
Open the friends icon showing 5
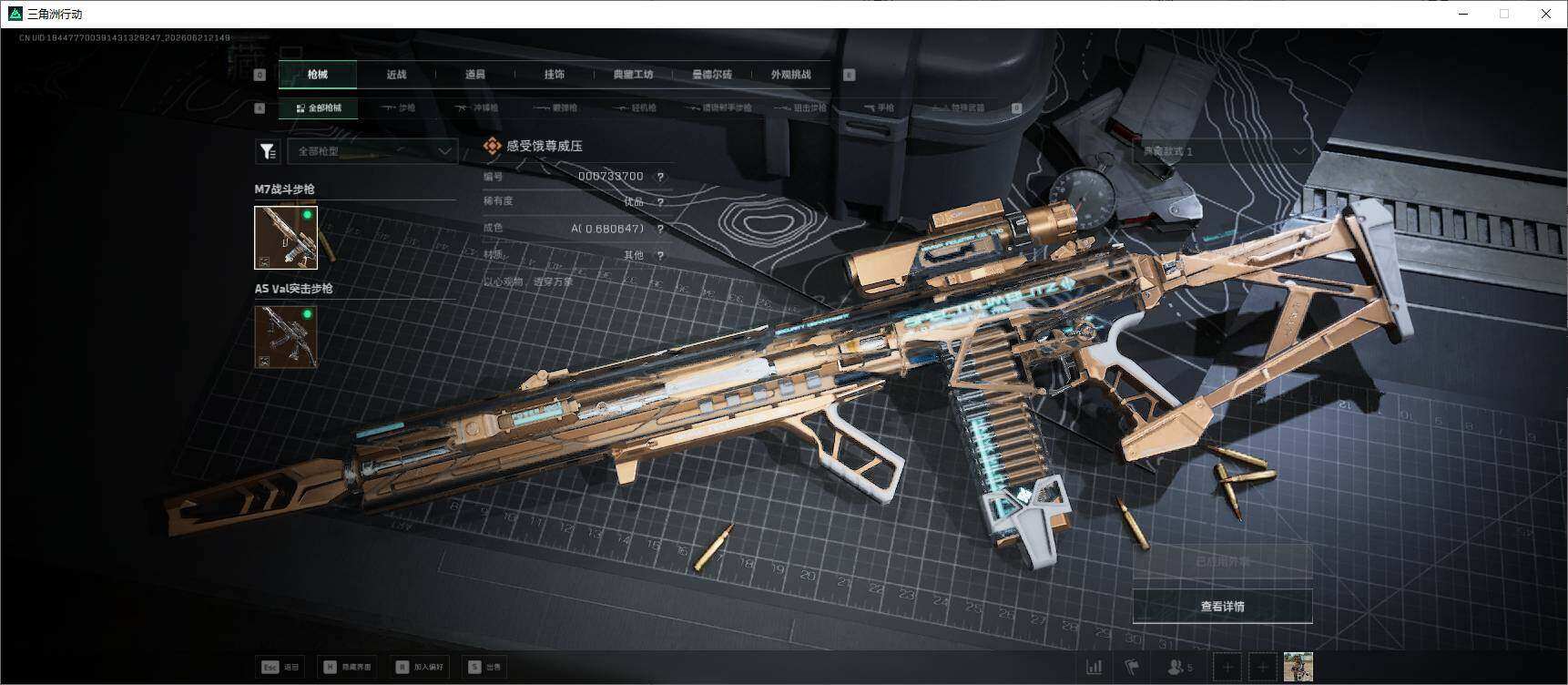point(1180,668)
